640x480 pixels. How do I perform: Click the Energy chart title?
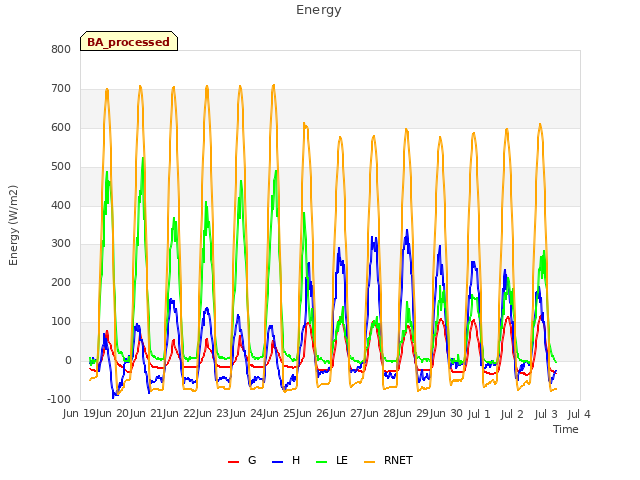319,10
